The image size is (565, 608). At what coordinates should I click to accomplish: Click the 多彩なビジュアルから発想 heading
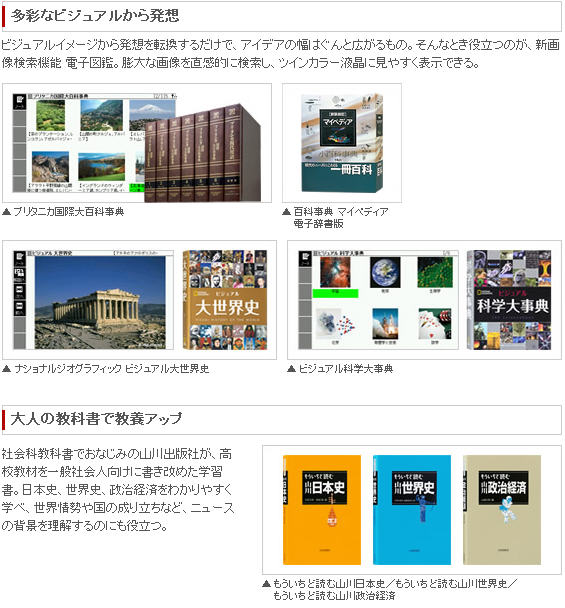95,16
